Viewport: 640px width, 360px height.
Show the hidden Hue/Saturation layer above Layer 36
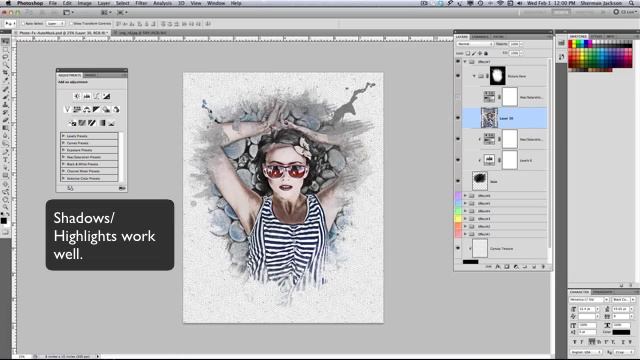[x=458, y=97]
